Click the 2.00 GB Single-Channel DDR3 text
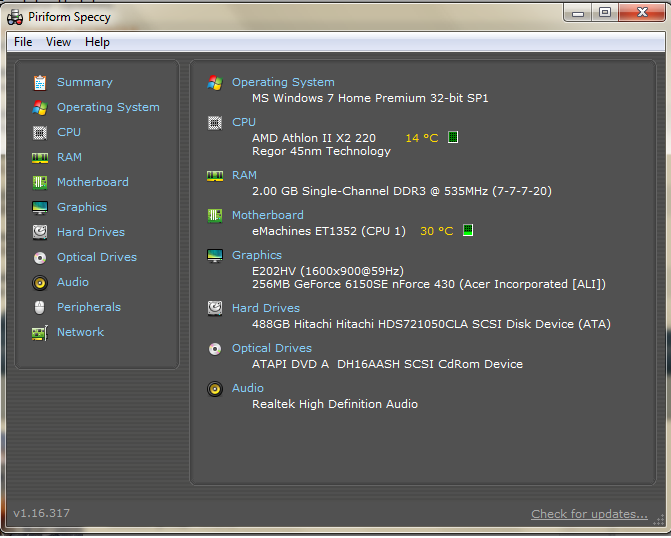Screen dimensions: 671x538 click(x=402, y=191)
